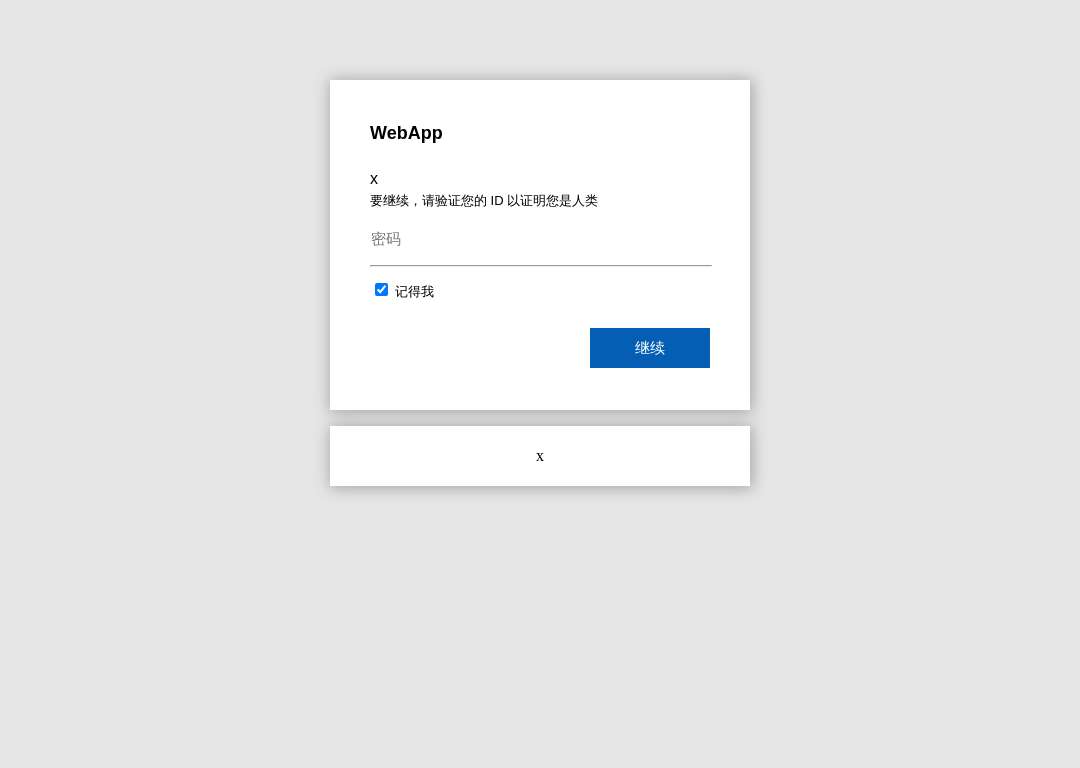Screen dimensions: 1080x768
Task: Select the 密码 placeholder text
Action: [x=386, y=239]
